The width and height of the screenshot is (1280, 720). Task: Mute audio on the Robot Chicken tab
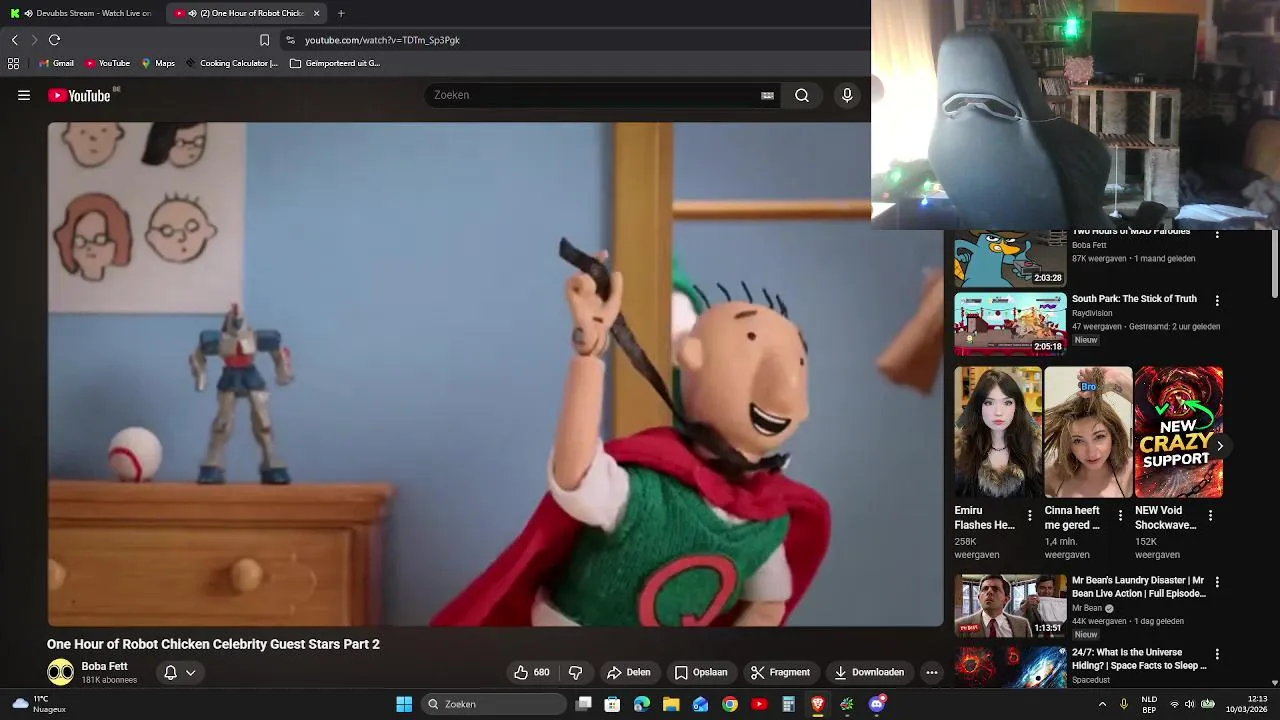click(192, 13)
